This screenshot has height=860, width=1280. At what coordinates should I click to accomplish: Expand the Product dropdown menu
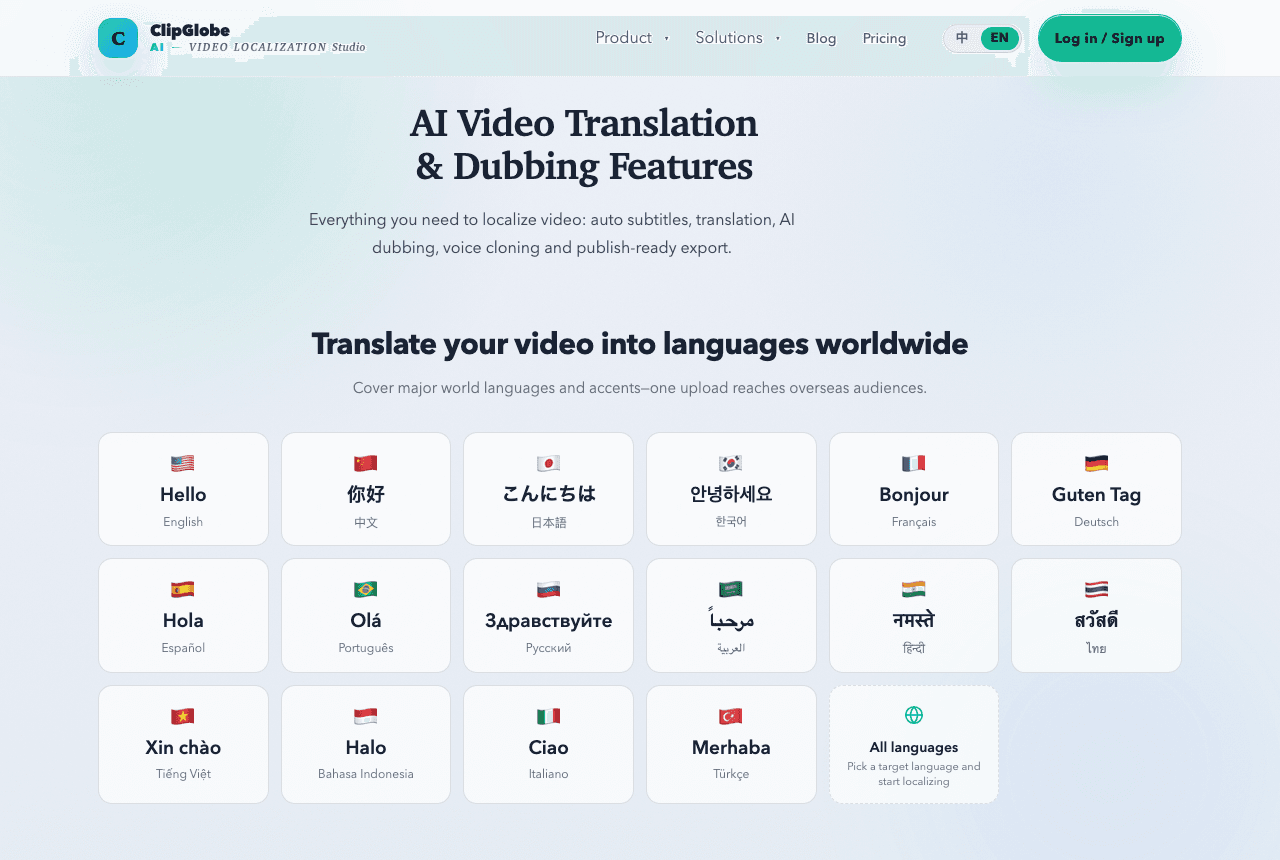point(632,38)
